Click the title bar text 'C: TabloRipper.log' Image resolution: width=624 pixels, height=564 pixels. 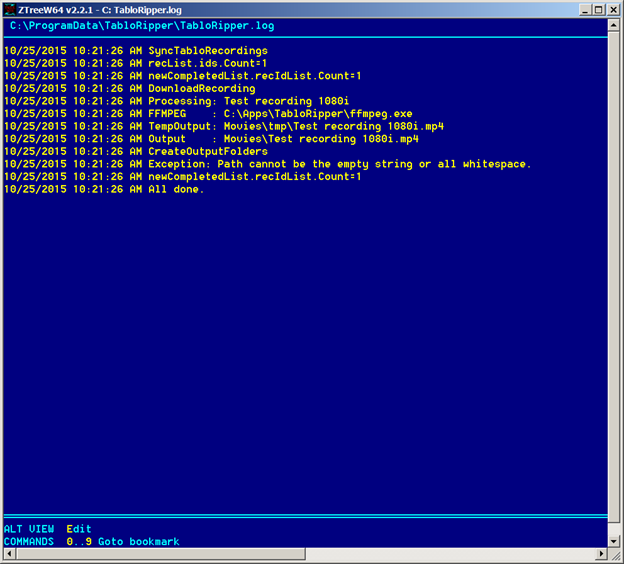[141, 10]
